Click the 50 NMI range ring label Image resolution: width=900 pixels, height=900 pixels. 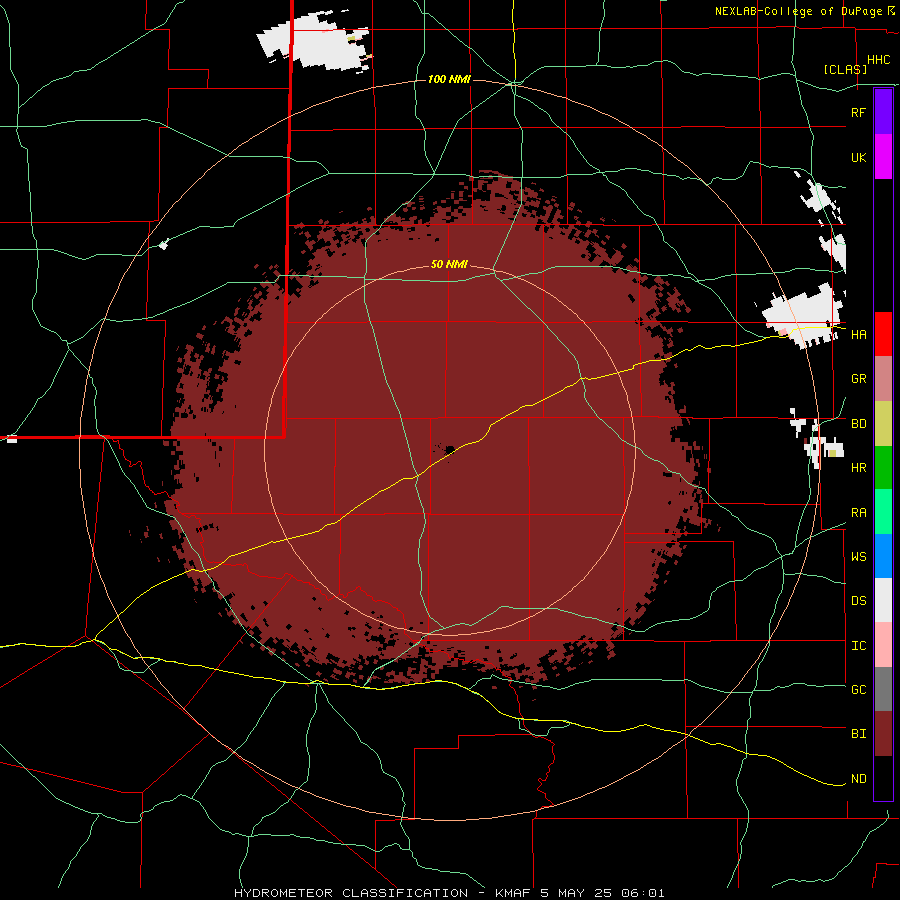coord(449,264)
